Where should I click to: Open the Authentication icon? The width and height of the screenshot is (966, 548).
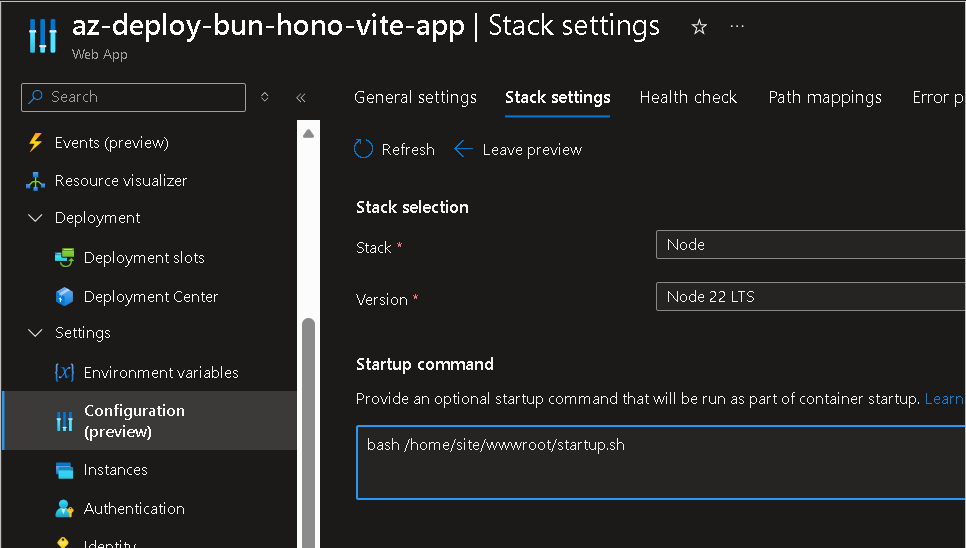point(65,509)
